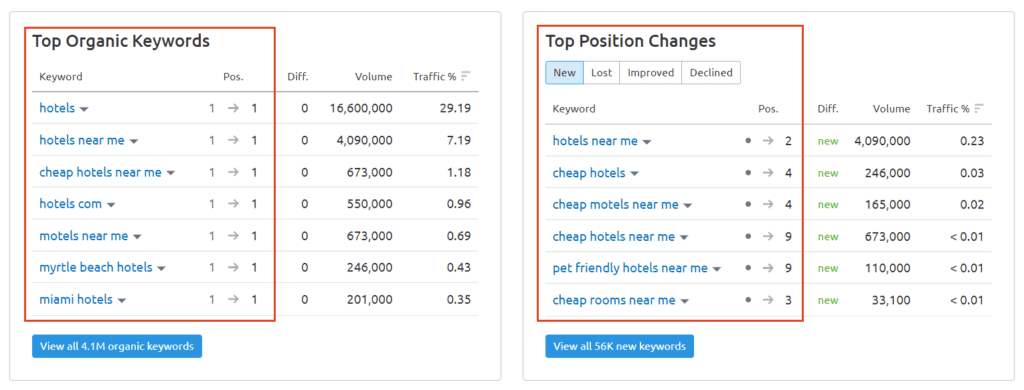This screenshot has width=1024, height=390.
Task: Open the 'miami hotels' keyword link
Action: (x=76, y=299)
